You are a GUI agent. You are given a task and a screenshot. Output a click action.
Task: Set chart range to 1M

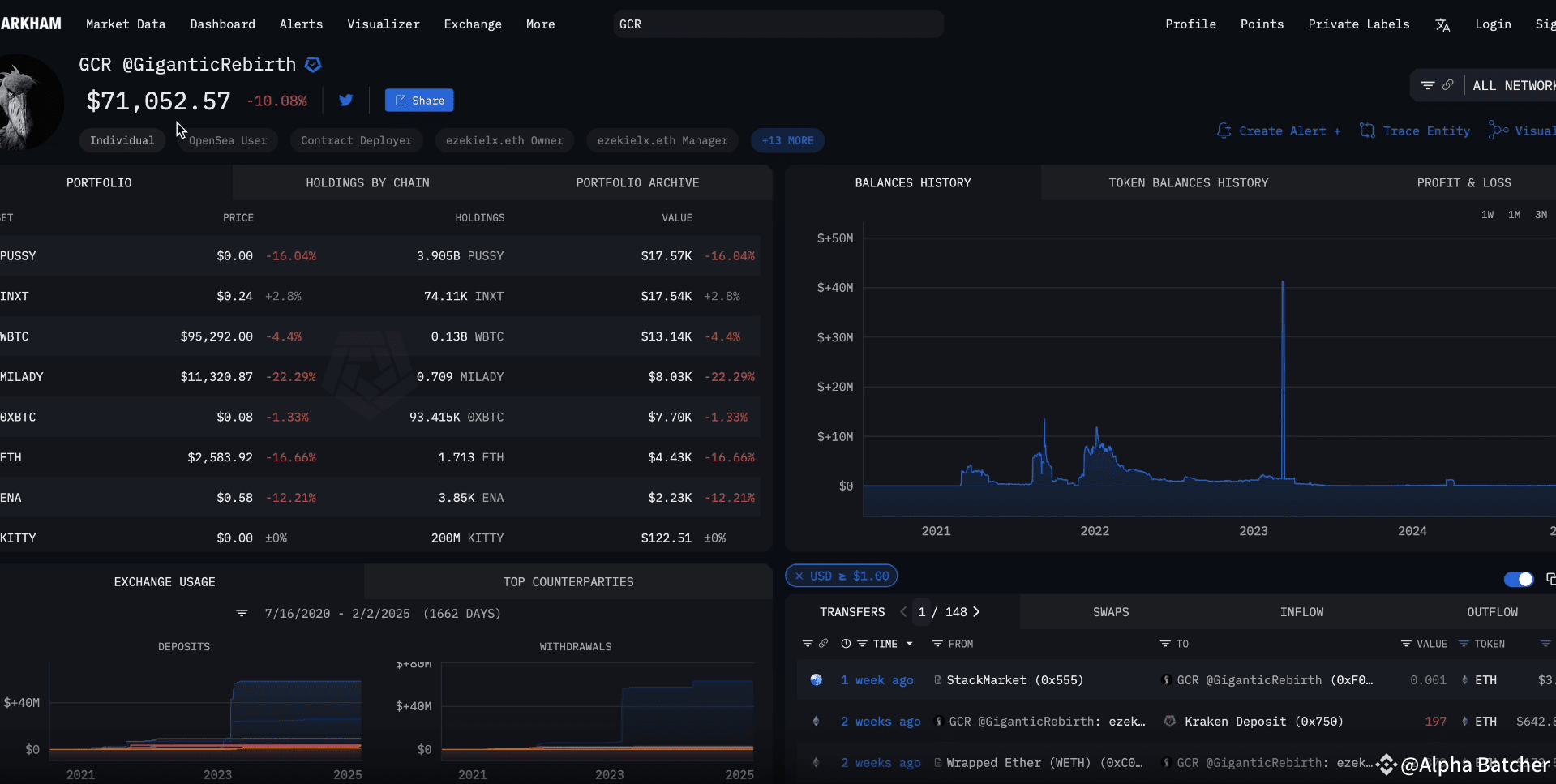[x=1515, y=215]
